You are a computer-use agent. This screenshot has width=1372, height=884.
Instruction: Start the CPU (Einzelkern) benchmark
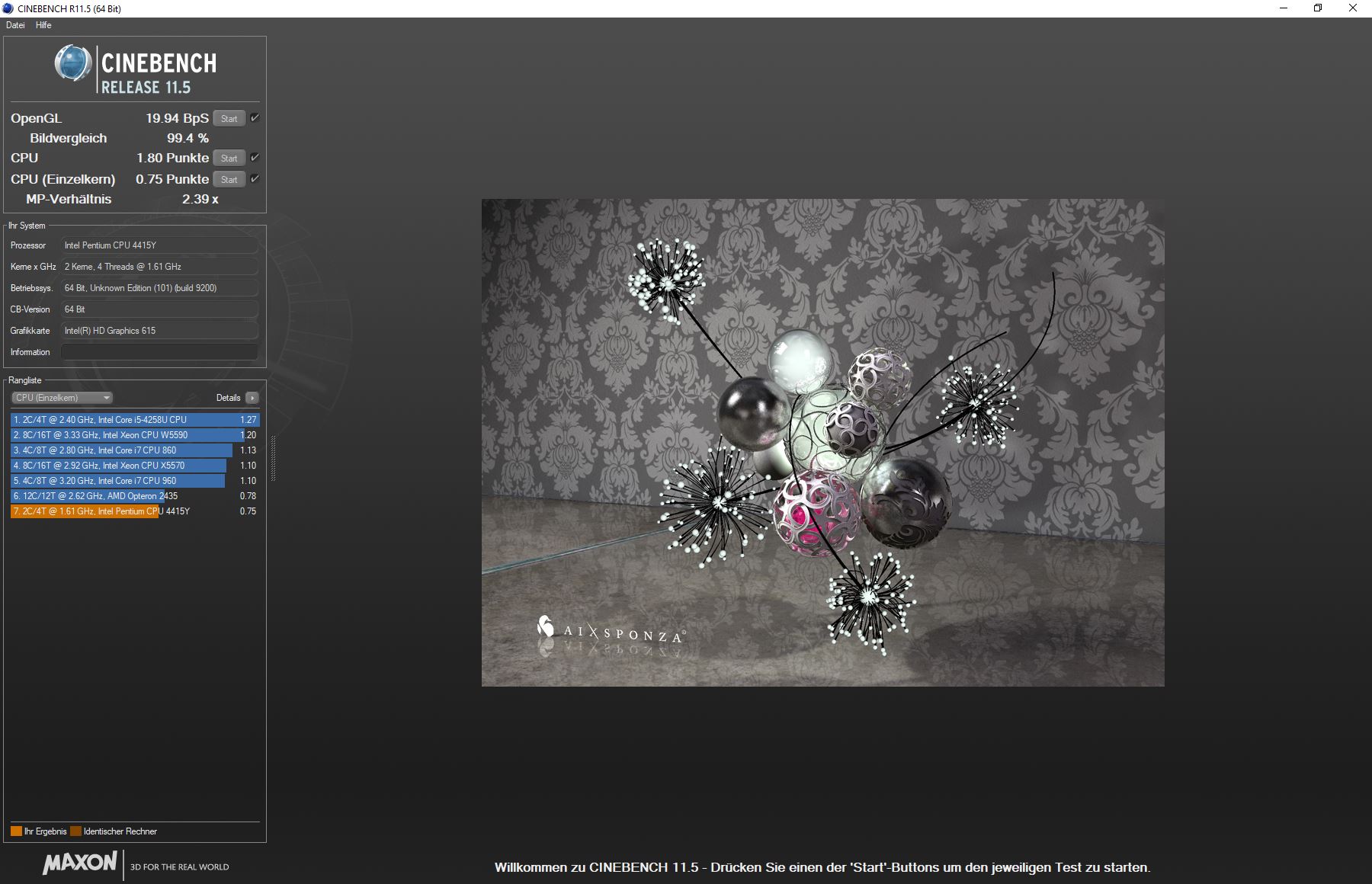tap(229, 179)
